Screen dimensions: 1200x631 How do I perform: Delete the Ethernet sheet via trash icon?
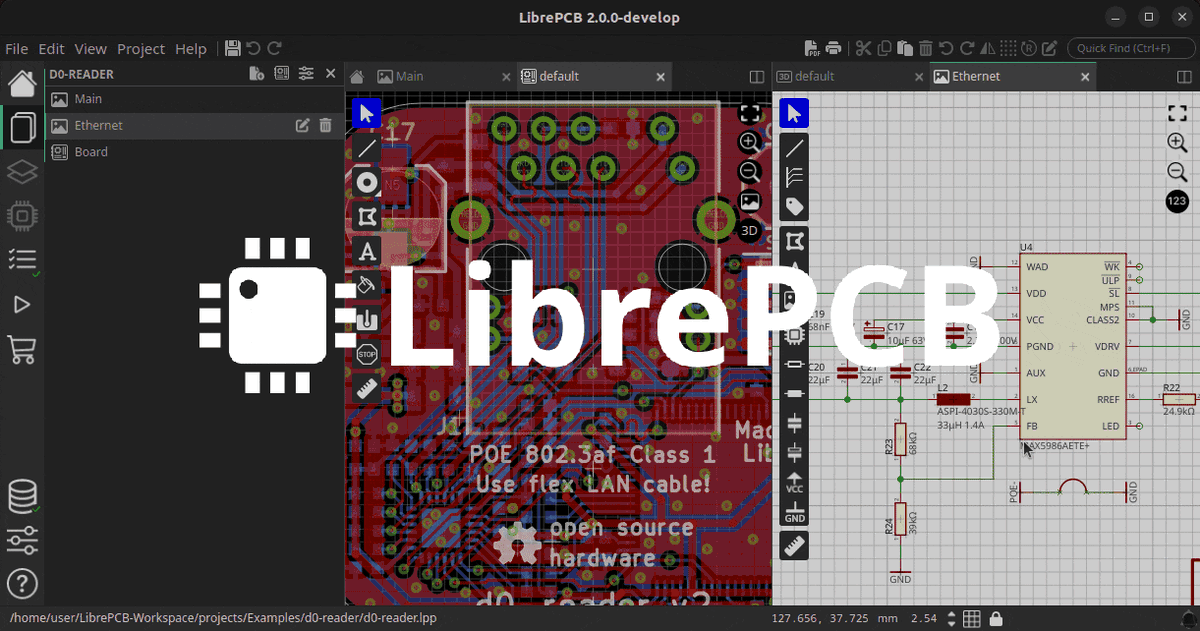click(x=325, y=125)
